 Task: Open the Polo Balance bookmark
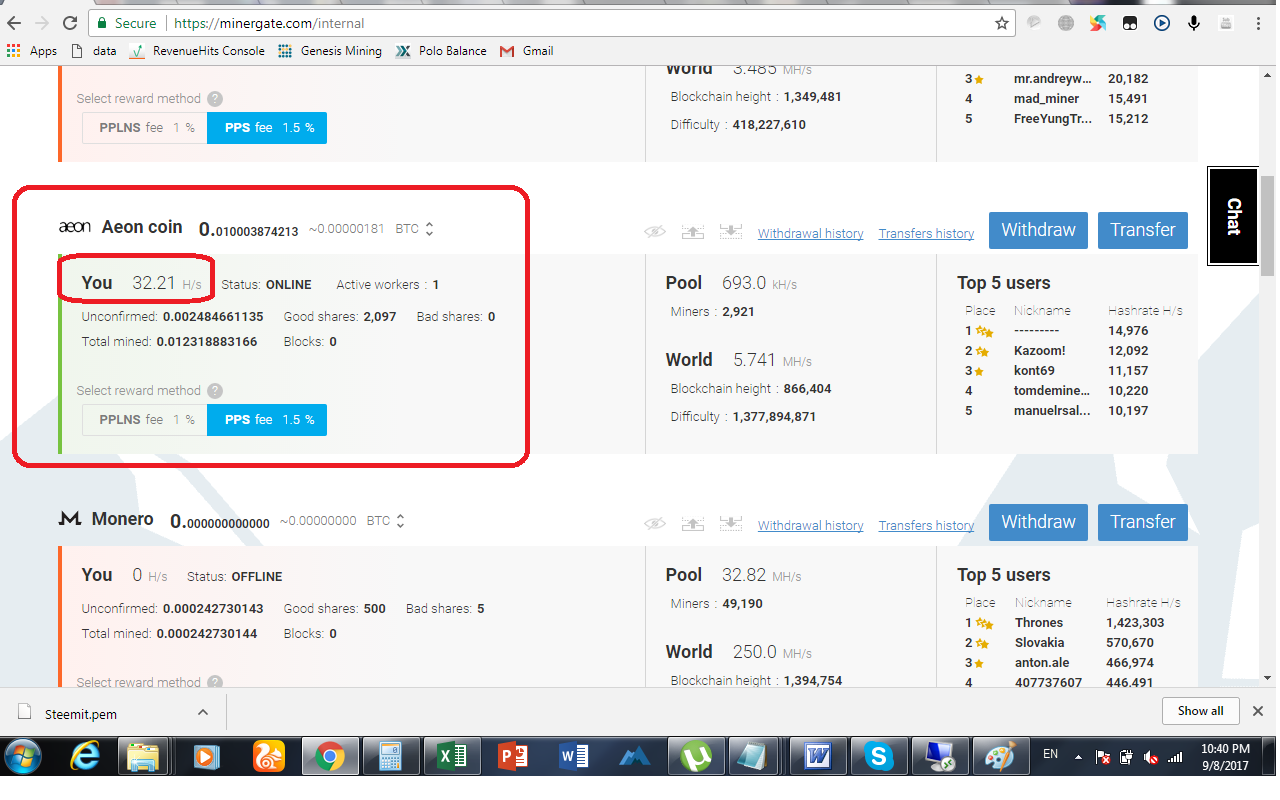click(x=441, y=51)
